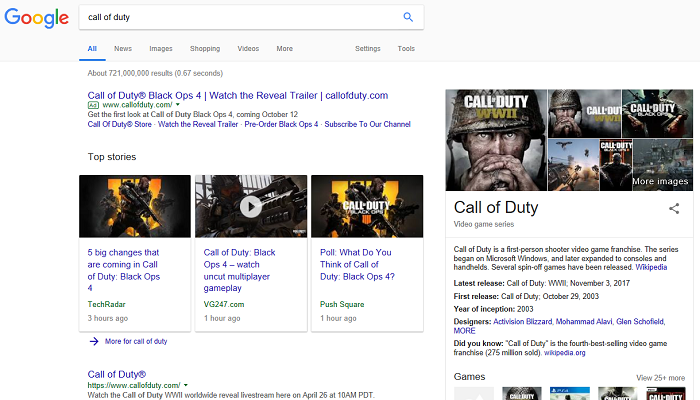Switch to the Shopping tab
This screenshot has height=400, width=700.
(x=205, y=49)
